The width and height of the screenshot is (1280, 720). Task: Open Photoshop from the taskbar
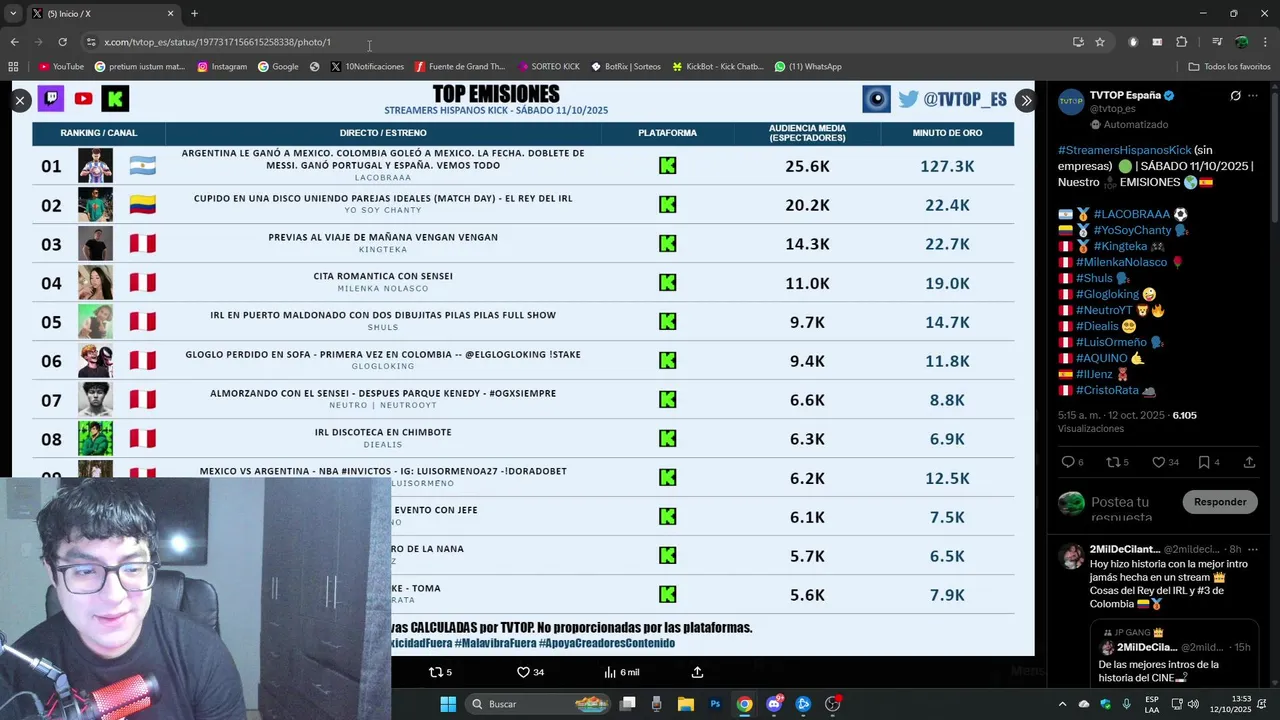pyautogui.click(x=715, y=704)
